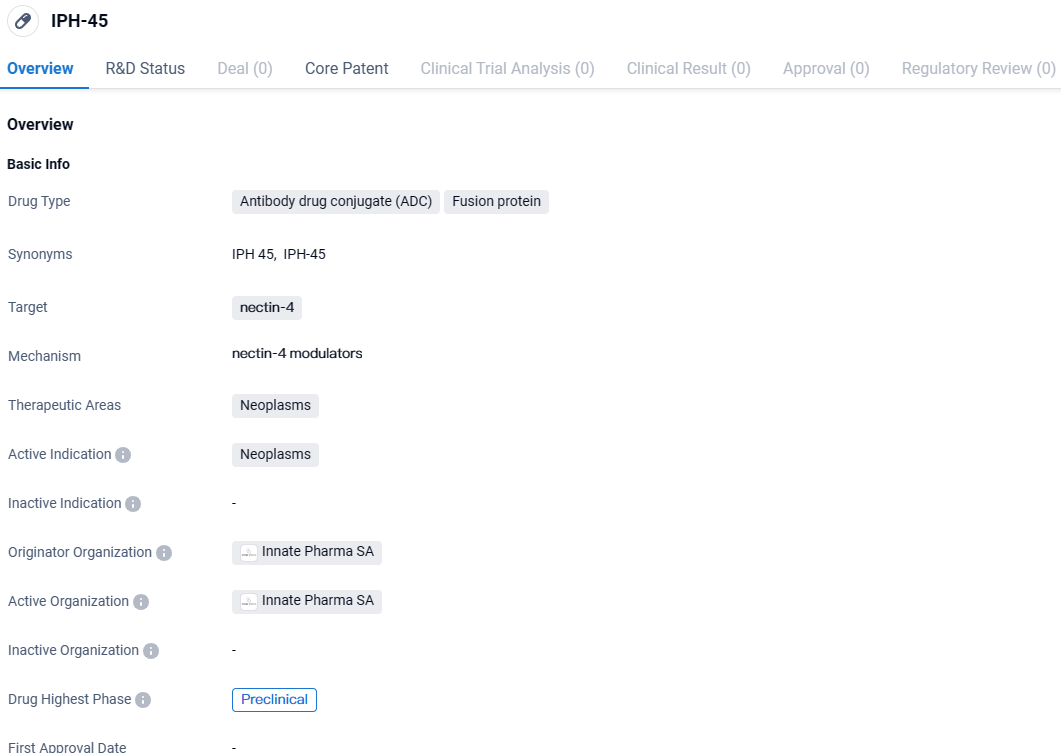Click info icon next to Active Indication
This screenshot has width=1061, height=753.
click(123, 455)
